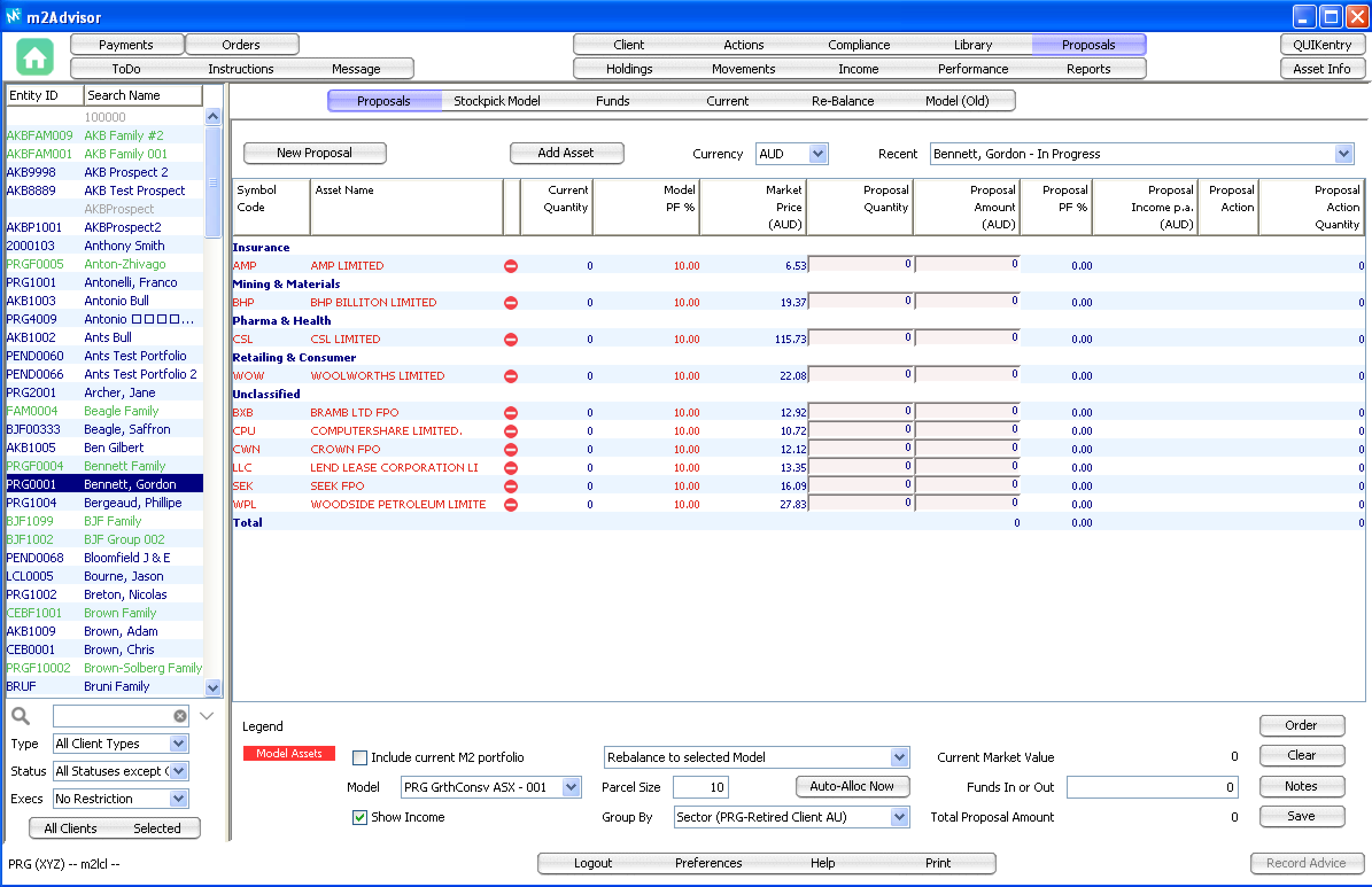Click the magnifying glass search icon
The height and width of the screenshot is (887, 1372).
(21, 716)
